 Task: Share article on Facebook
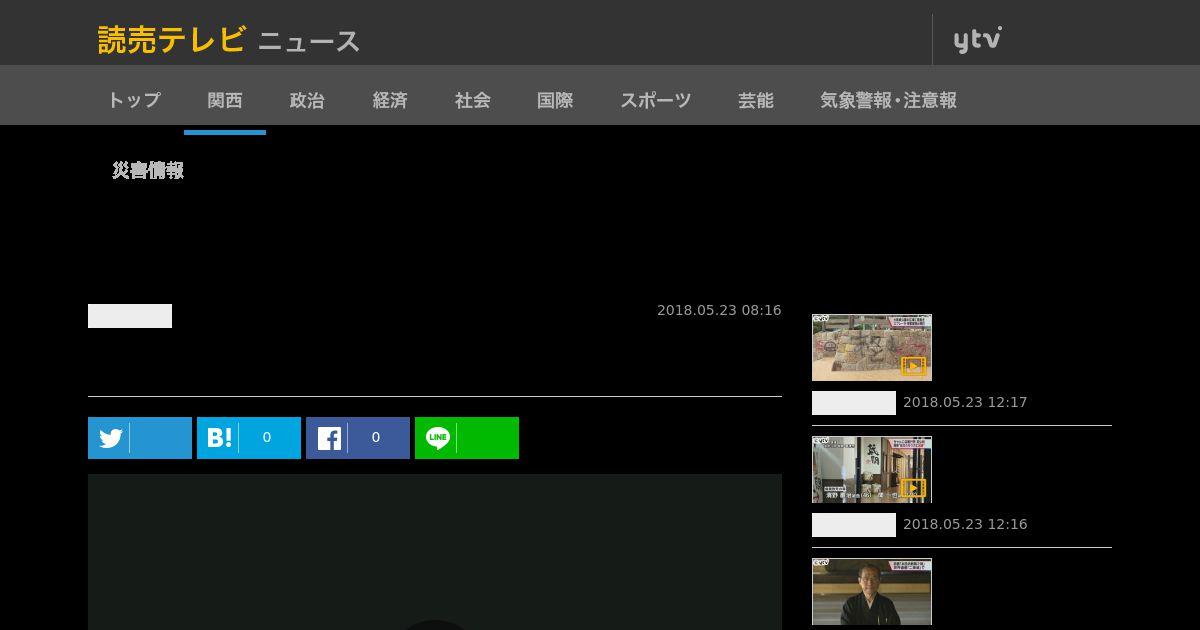pyautogui.click(x=358, y=438)
